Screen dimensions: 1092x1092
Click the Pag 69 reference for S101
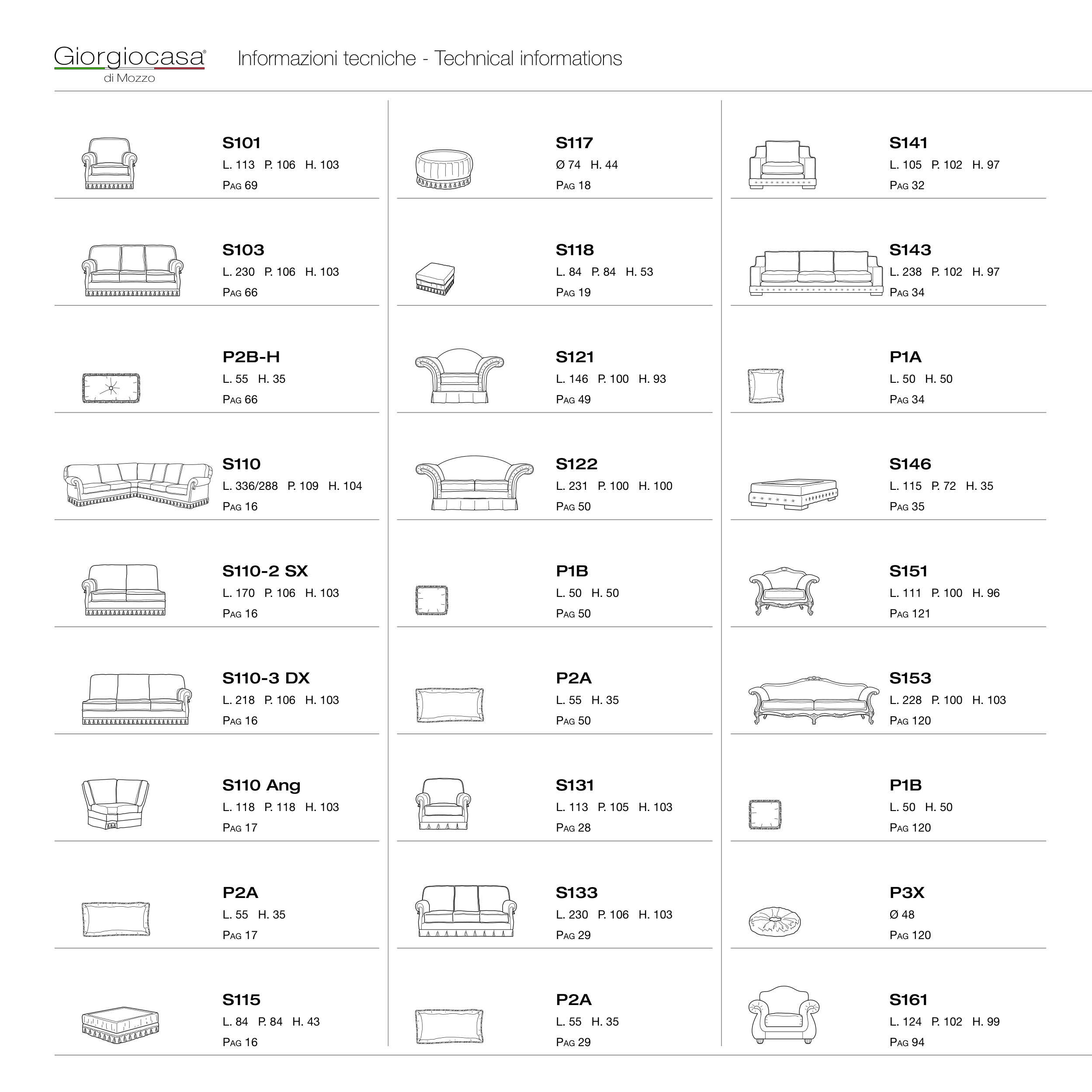(x=239, y=185)
